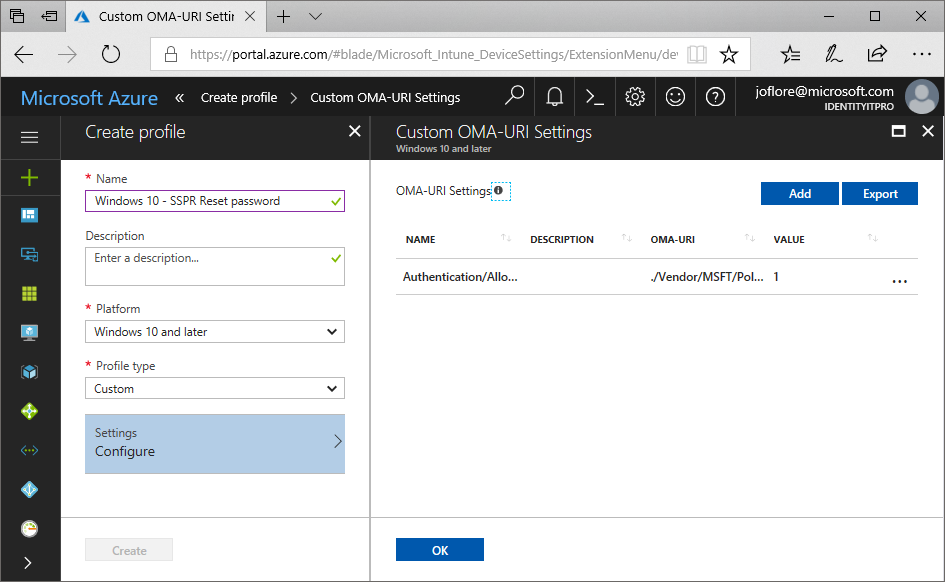Focus the profile Name field
The width and height of the screenshot is (945, 582).
[215, 201]
